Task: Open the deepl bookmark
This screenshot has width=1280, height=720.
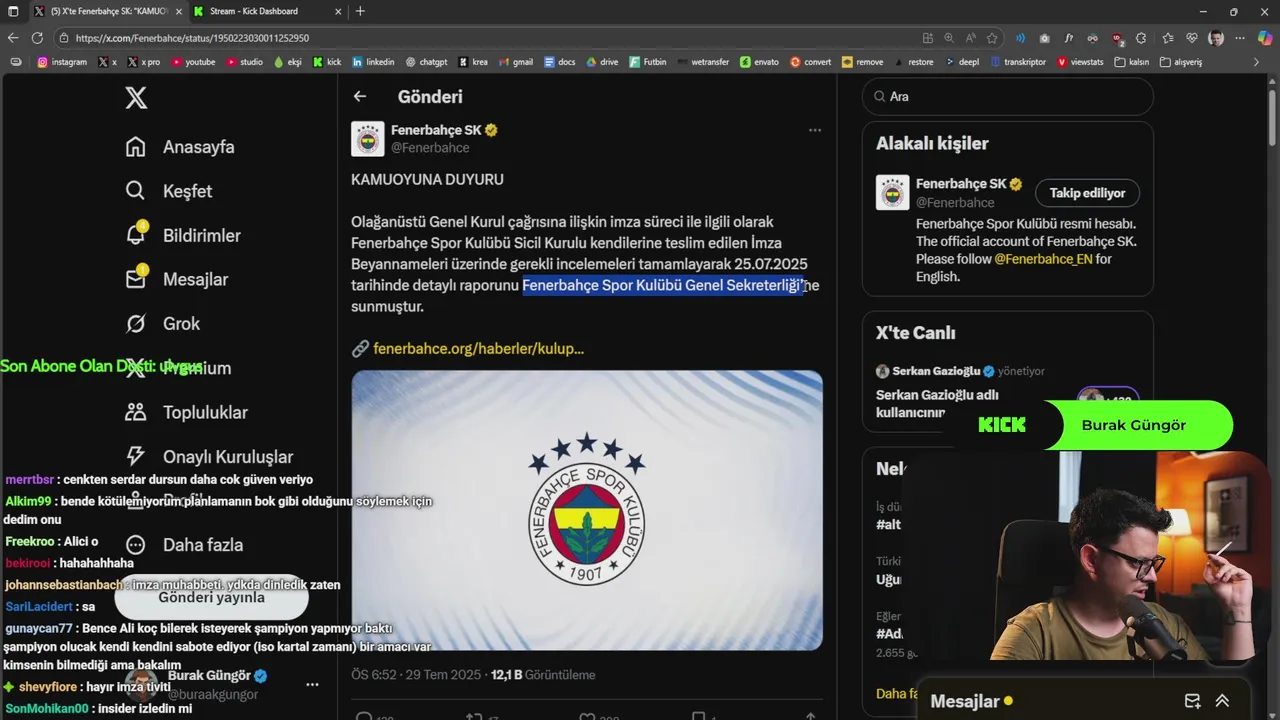Action: 961,62
